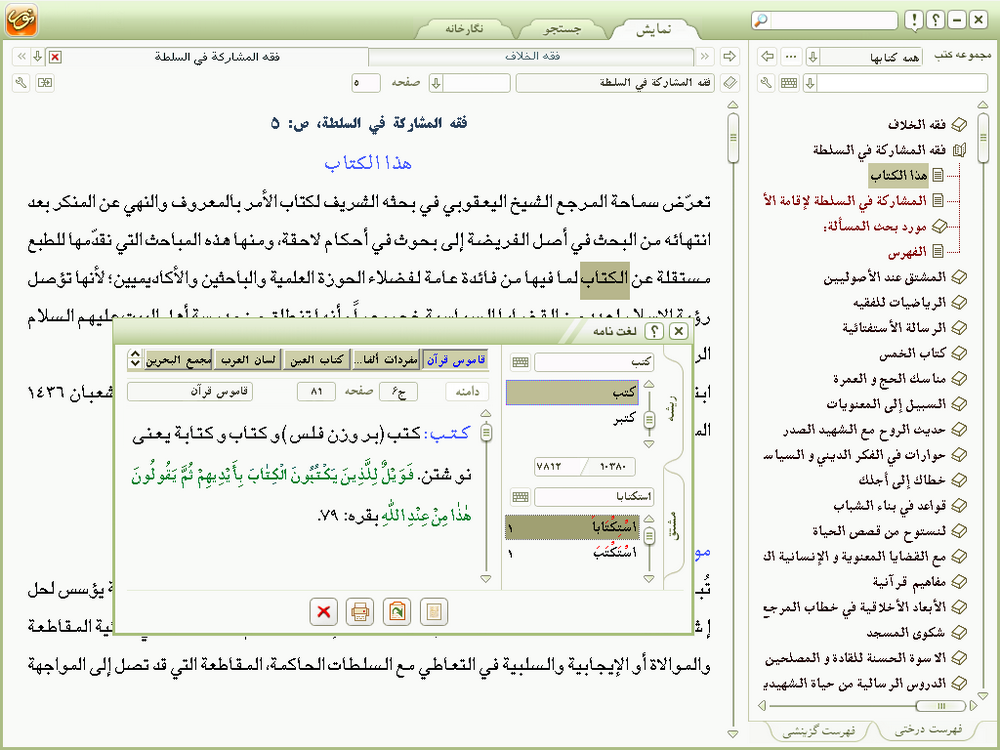Click the three dots button in collection toolbar
Image resolution: width=1000 pixels, height=750 pixels.
tap(791, 56)
